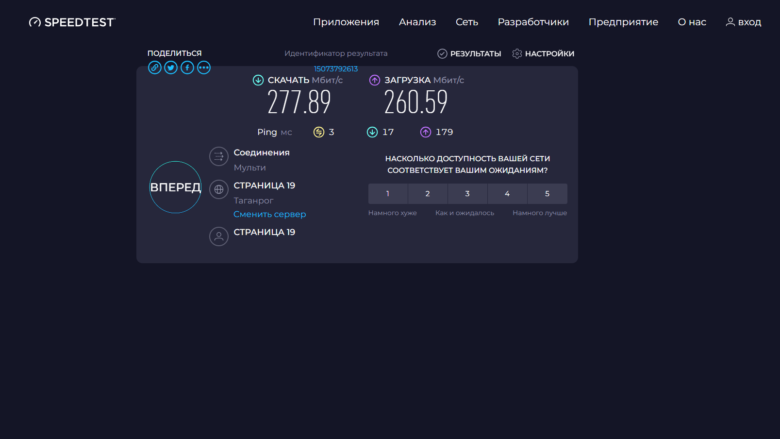Rate network availability as 4
The image size is (780, 439).
pyautogui.click(x=507, y=194)
